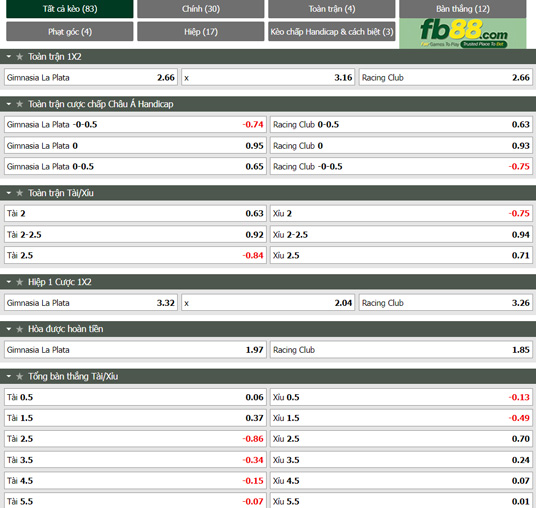
Task: Star the Toàn trận Tài/Xỉu section
Action: coord(19,193)
